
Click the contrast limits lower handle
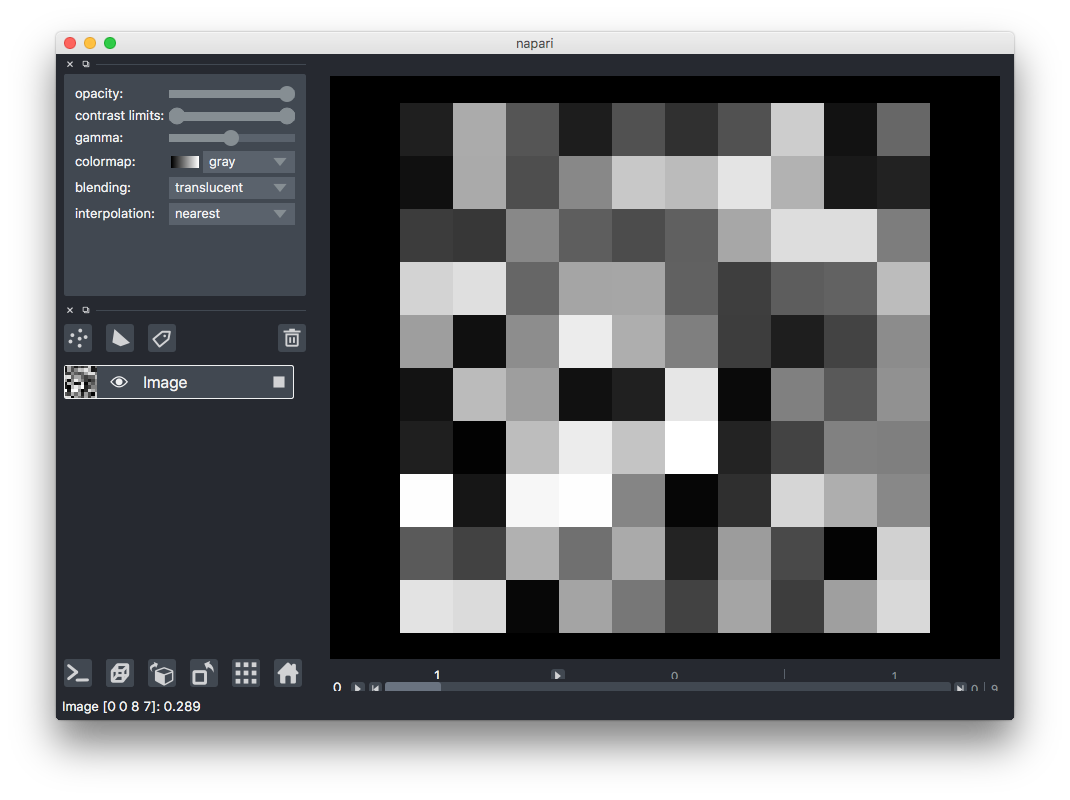pyautogui.click(x=177, y=116)
